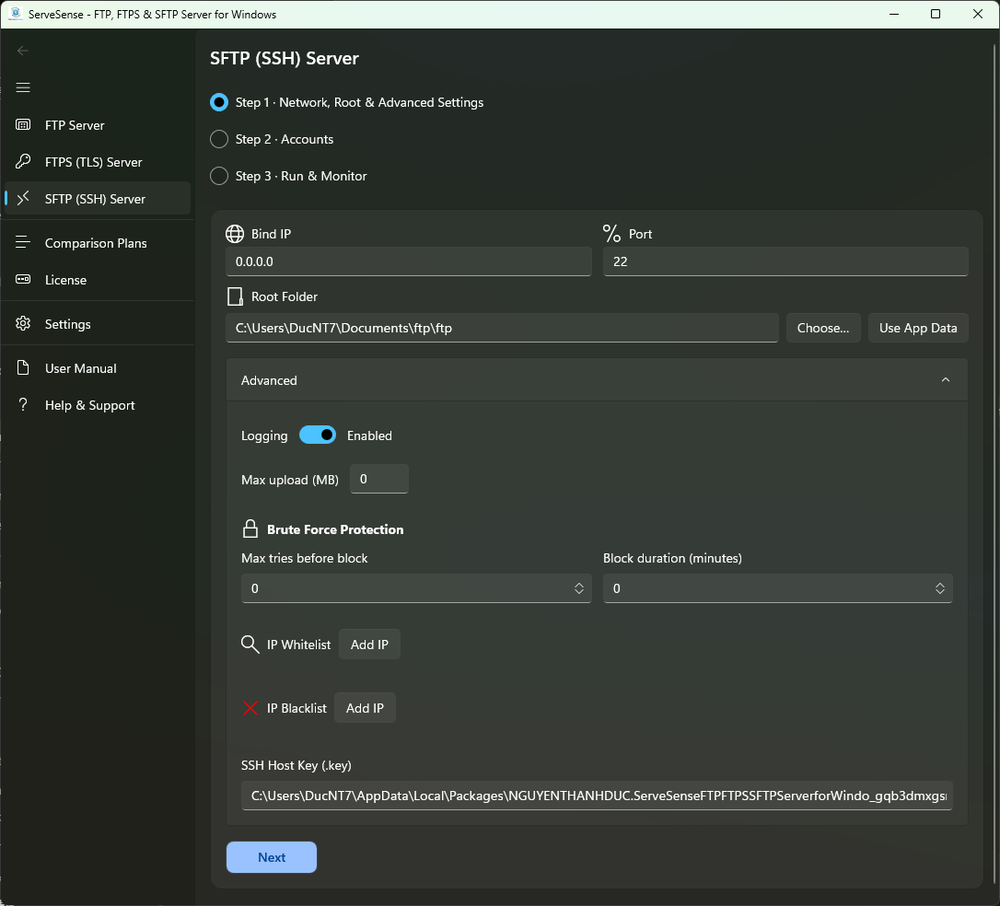Screen dimensions: 1000x906
Task: Increment Max tries before block value
Action: tap(581, 584)
